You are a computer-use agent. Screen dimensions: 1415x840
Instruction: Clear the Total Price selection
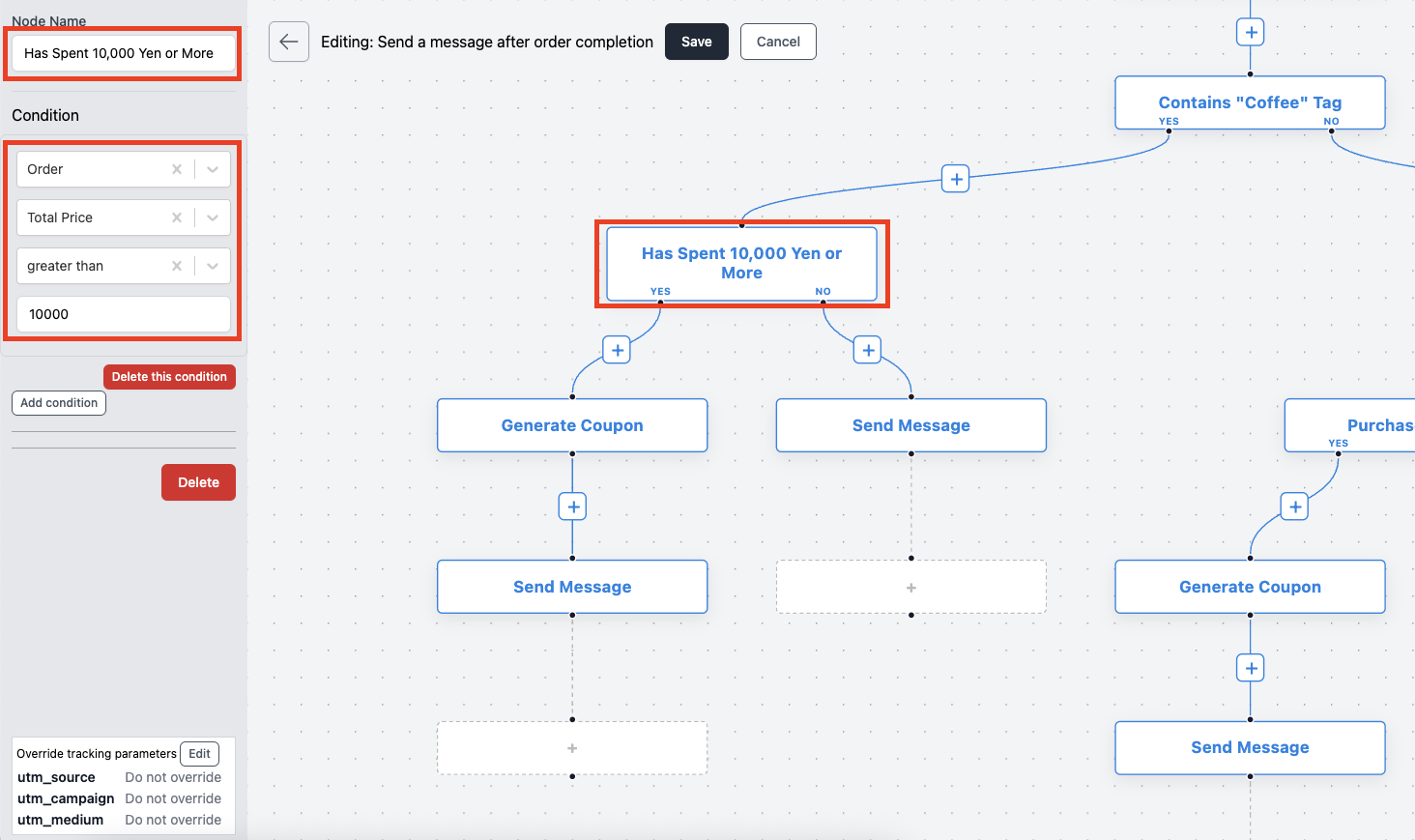pyautogui.click(x=177, y=217)
